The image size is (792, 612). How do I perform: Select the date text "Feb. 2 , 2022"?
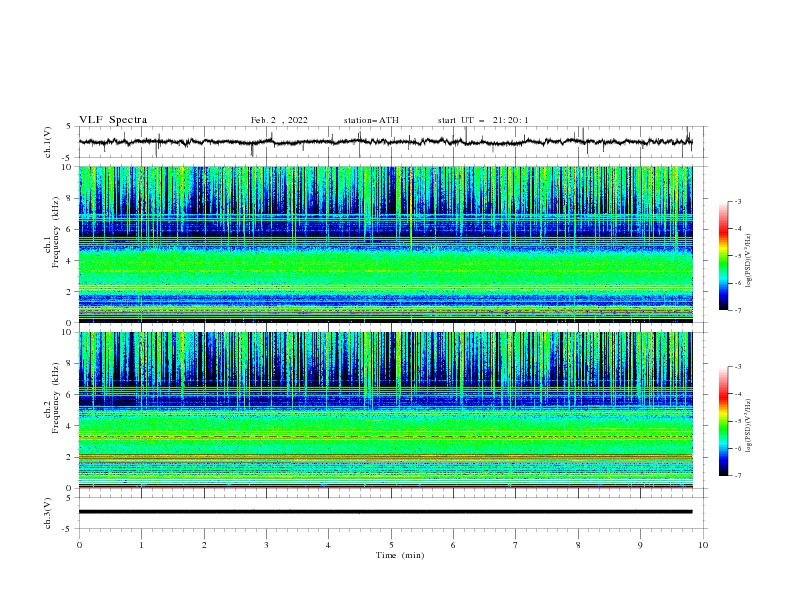(279, 120)
